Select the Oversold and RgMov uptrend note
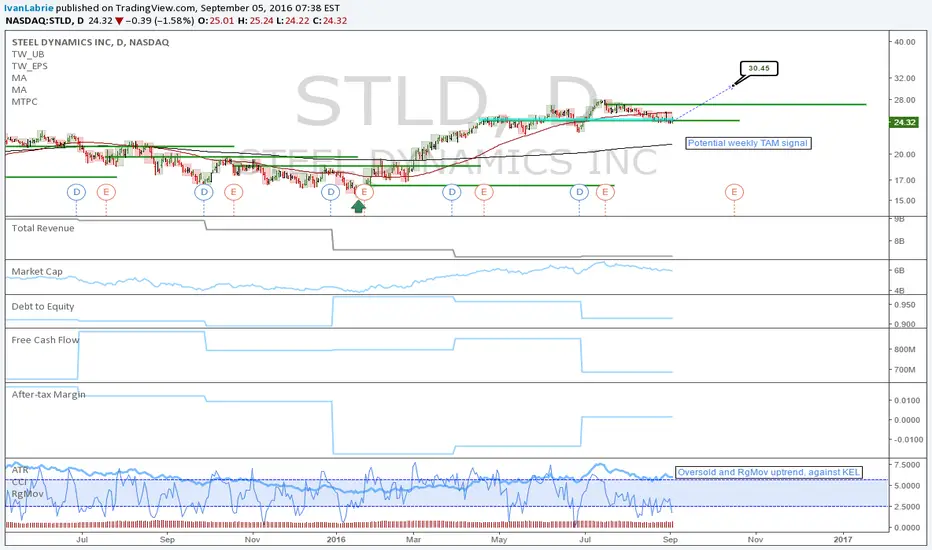932x550 pixels. (x=769, y=472)
